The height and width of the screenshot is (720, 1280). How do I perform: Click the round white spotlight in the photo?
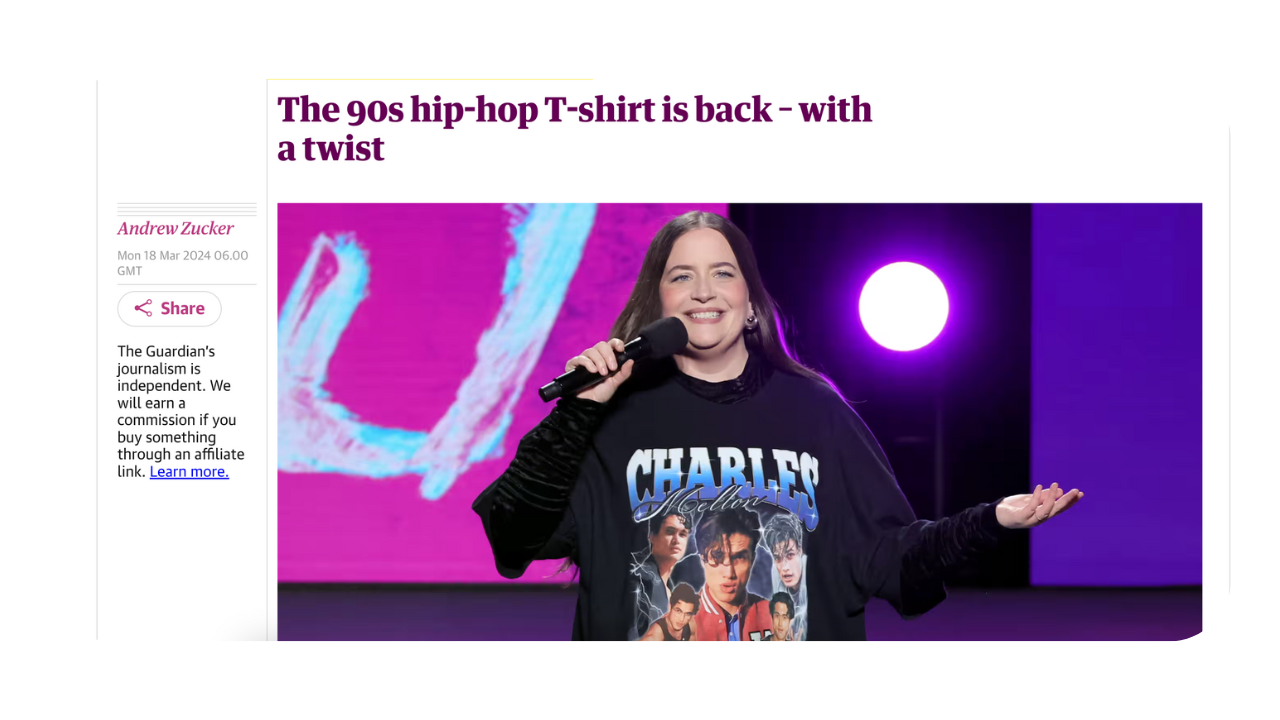[904, 306]
